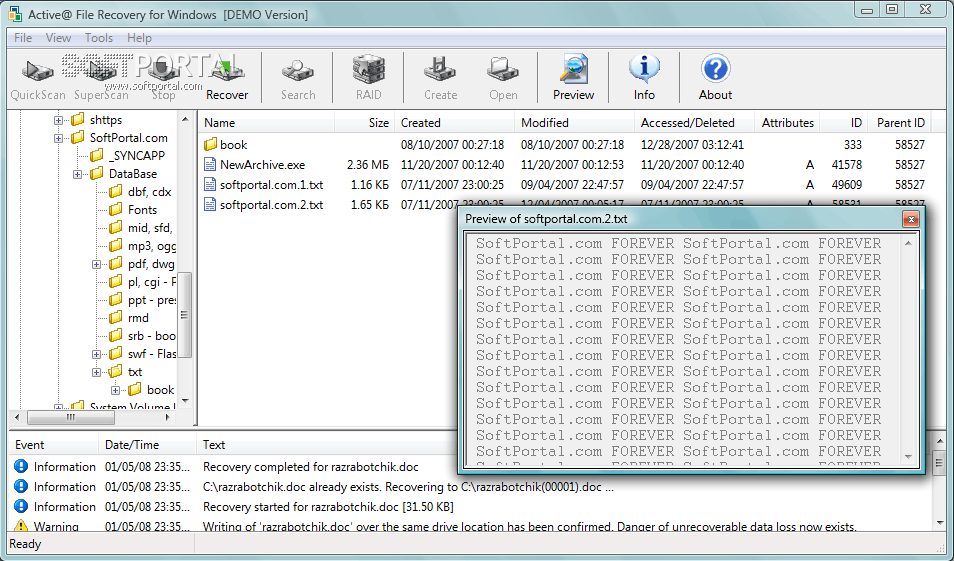Click the warning icon in event log
Image resolution: width=954 pixels, height=561 pixels.
(21, 526)
